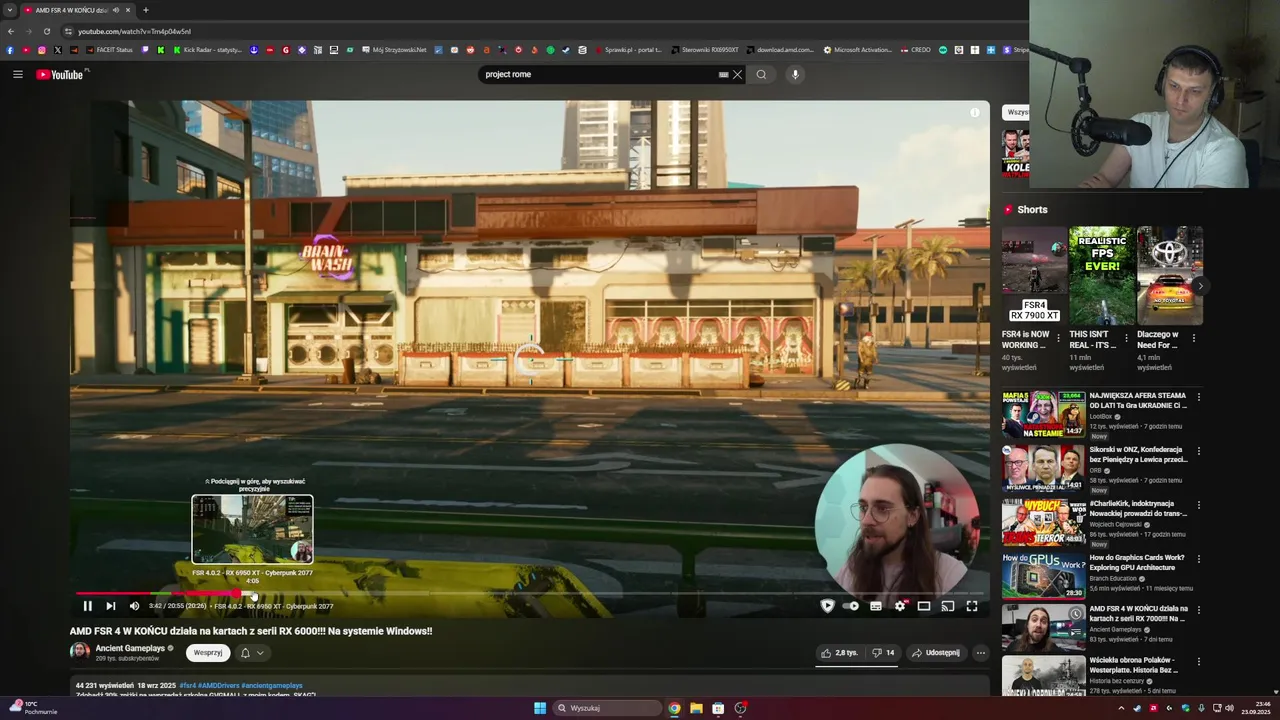Open the Microsoft Activation bookmark
1280x720 pixels.
tap(857, 49)
